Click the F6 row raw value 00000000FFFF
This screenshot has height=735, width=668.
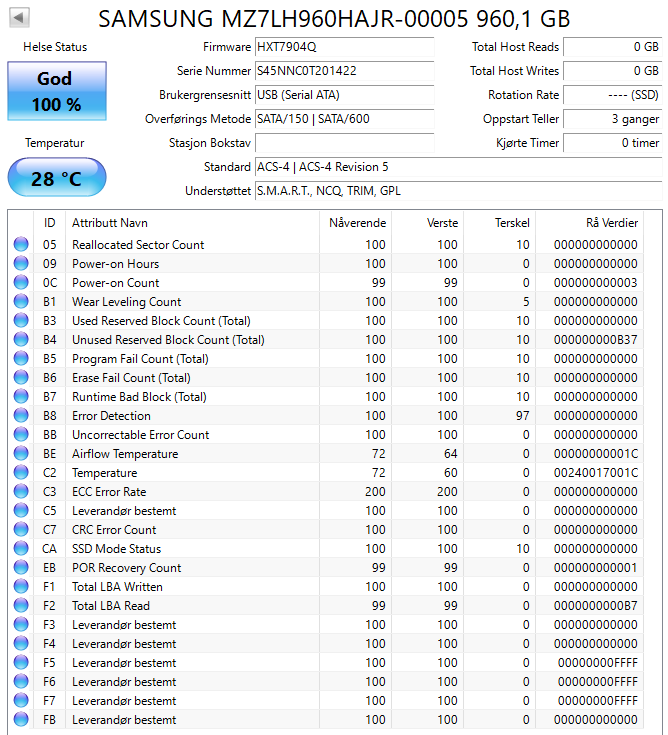coord(598,682)
